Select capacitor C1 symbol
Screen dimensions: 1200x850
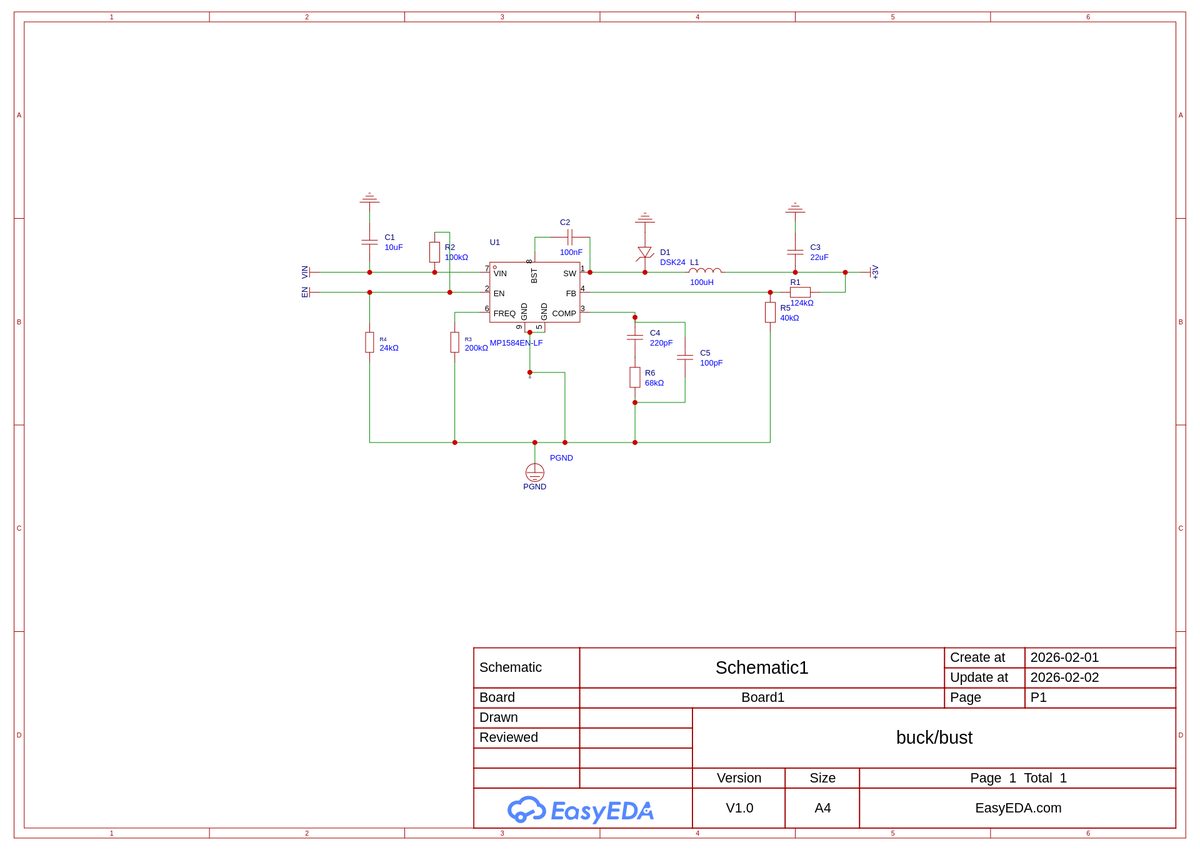pyautogui.click(x=369, y=242)
